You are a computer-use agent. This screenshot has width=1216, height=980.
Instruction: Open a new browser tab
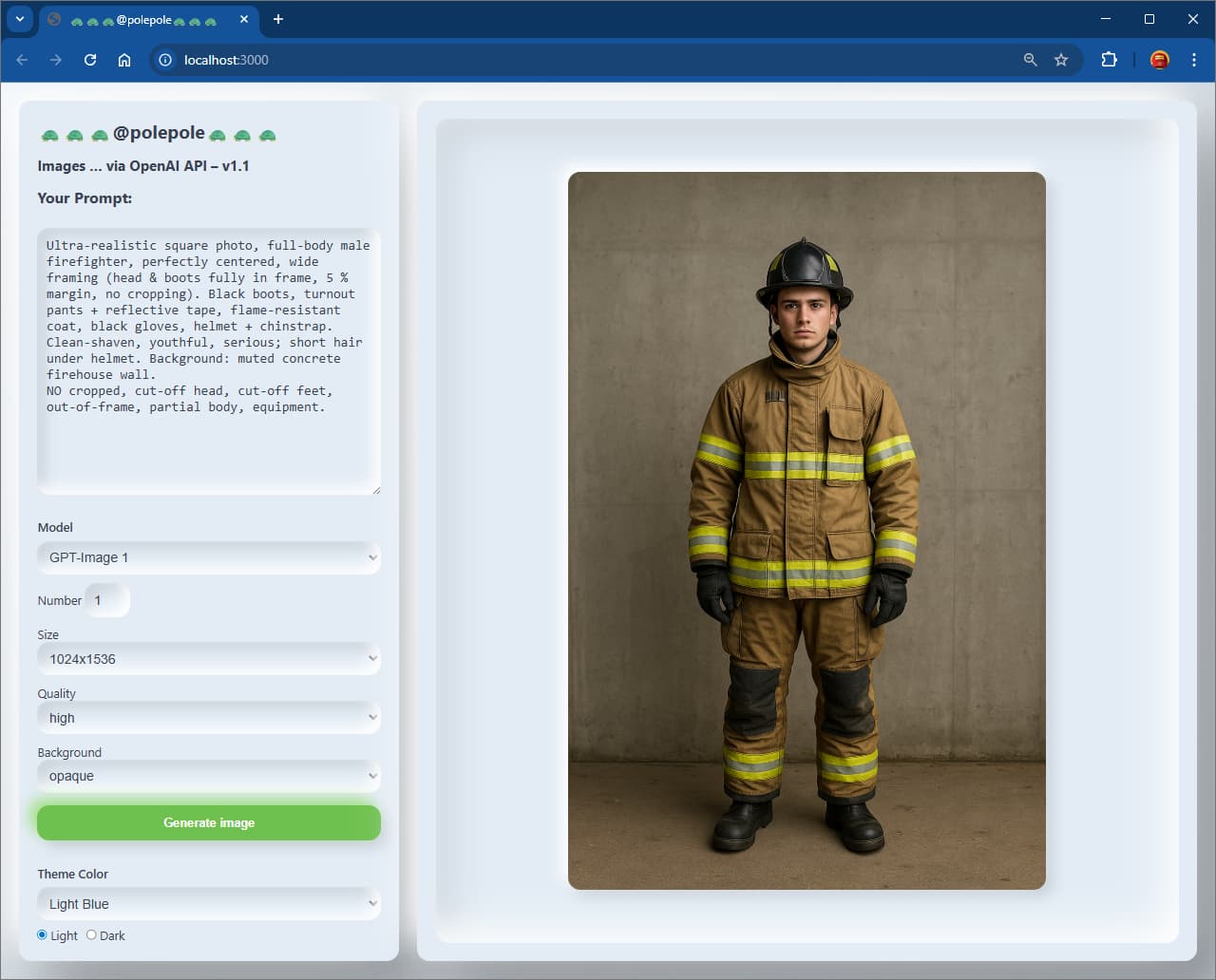tap(278, 19)
